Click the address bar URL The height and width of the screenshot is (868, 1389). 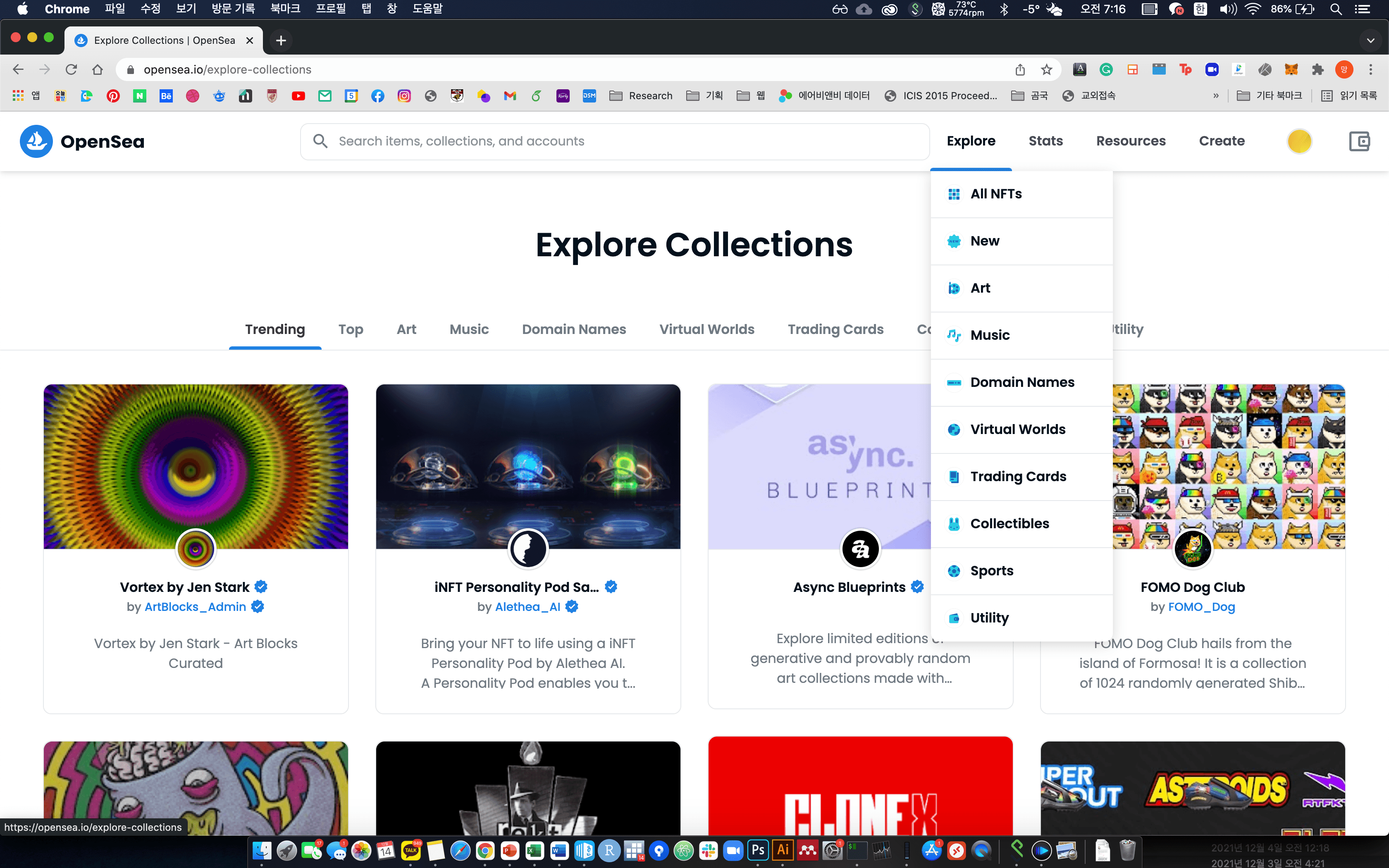point(227,69)
